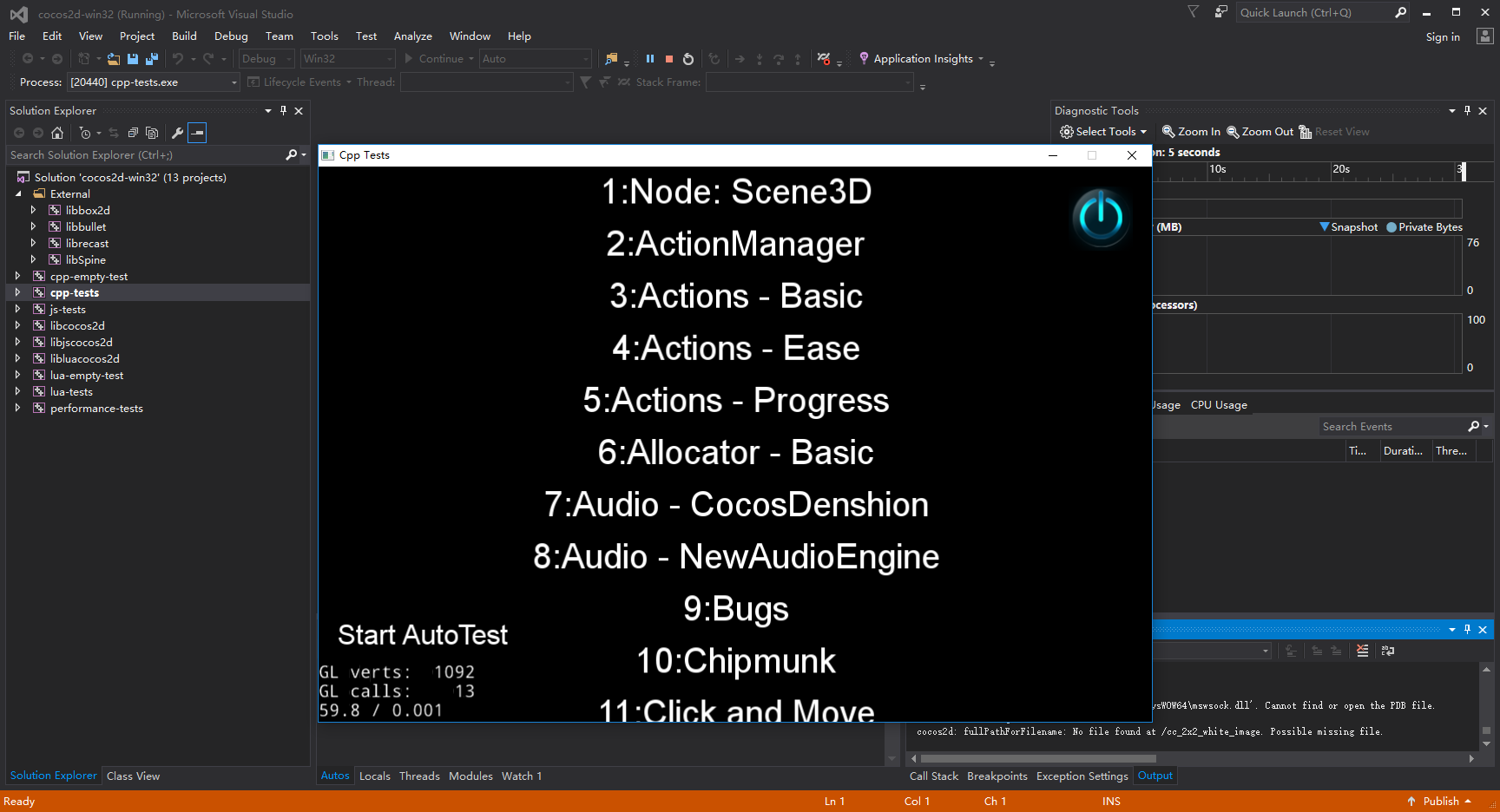Screen dimensions: 1500x812
Task: Select the cpp-tests project
Action: click(75, 292)
